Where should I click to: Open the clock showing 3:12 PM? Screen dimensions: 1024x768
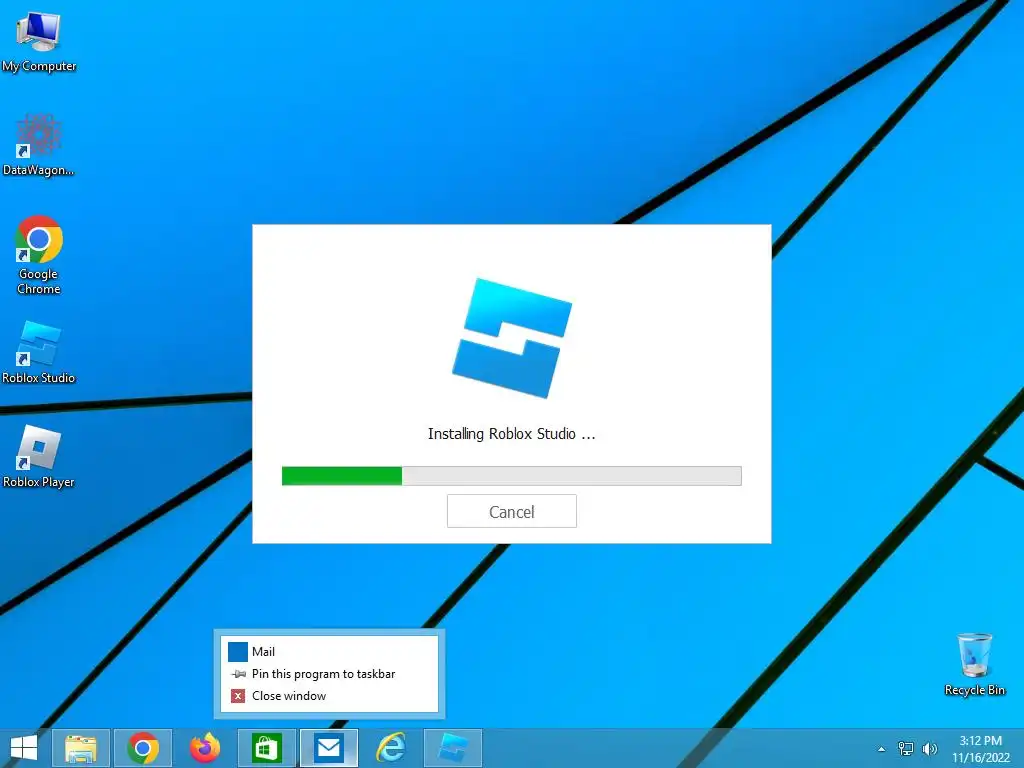tap(981, 748)
